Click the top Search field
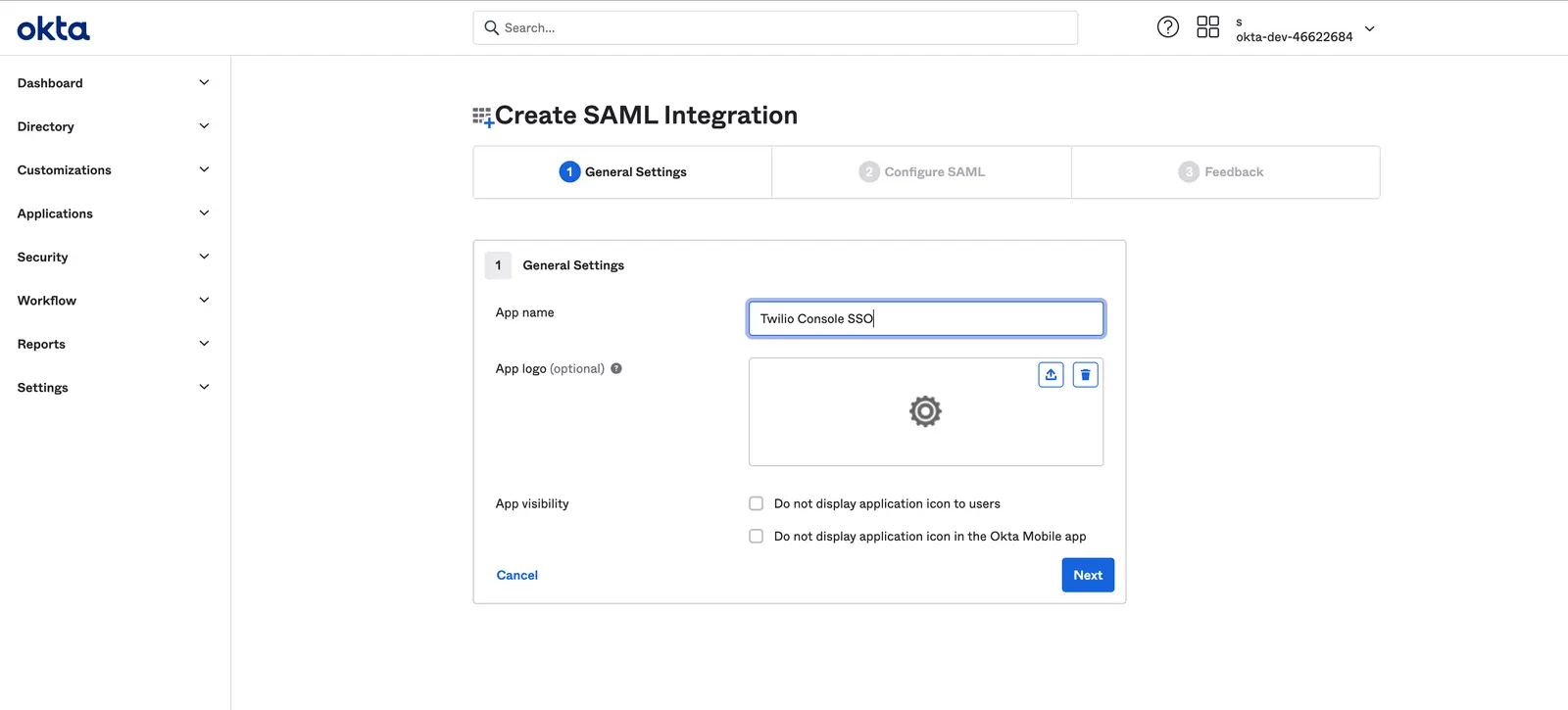The width and height of the screenshot is (1568, 710). (x=775, y=27)
